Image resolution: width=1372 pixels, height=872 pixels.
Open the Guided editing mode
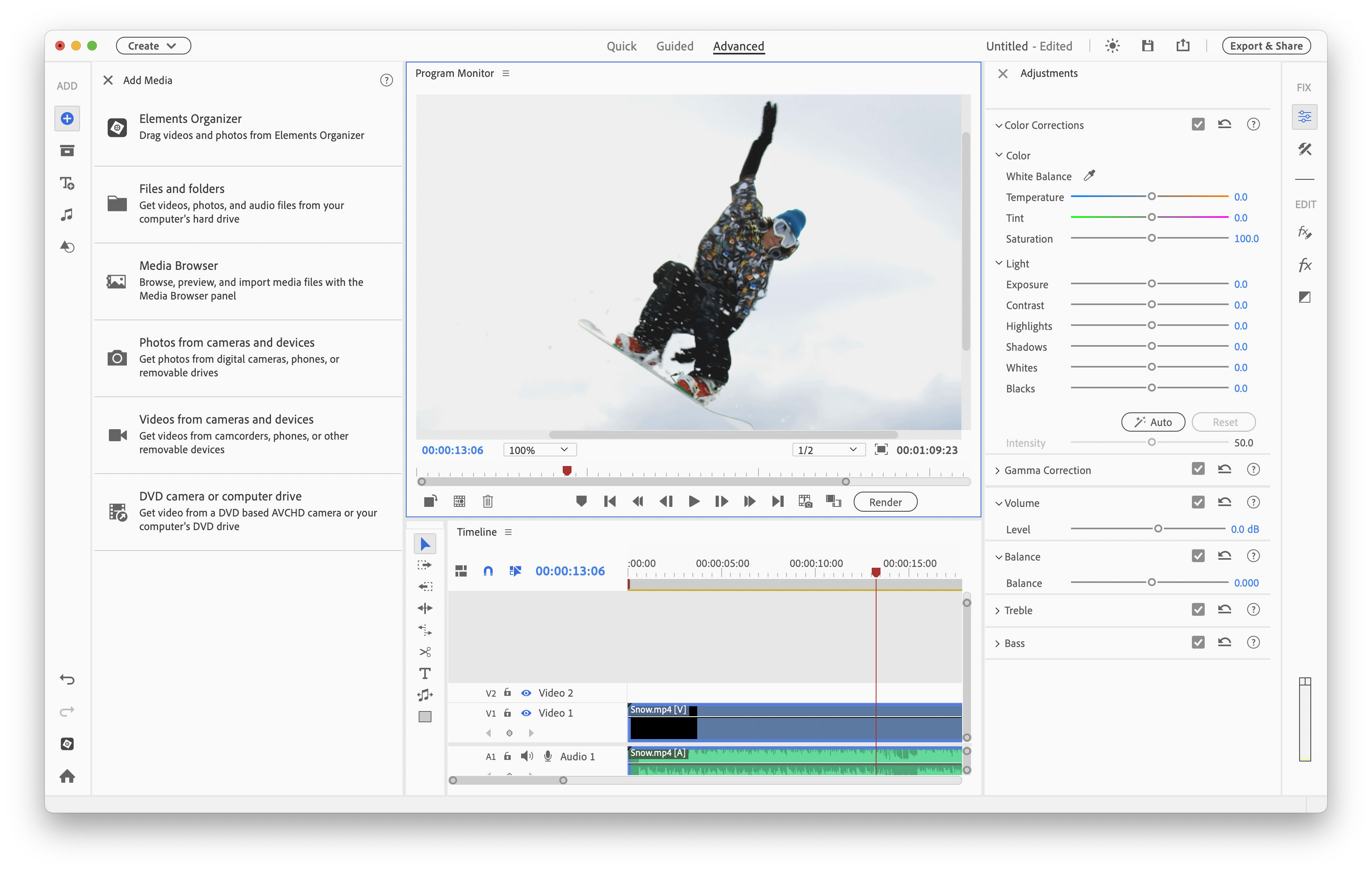[x=675, y=46]
